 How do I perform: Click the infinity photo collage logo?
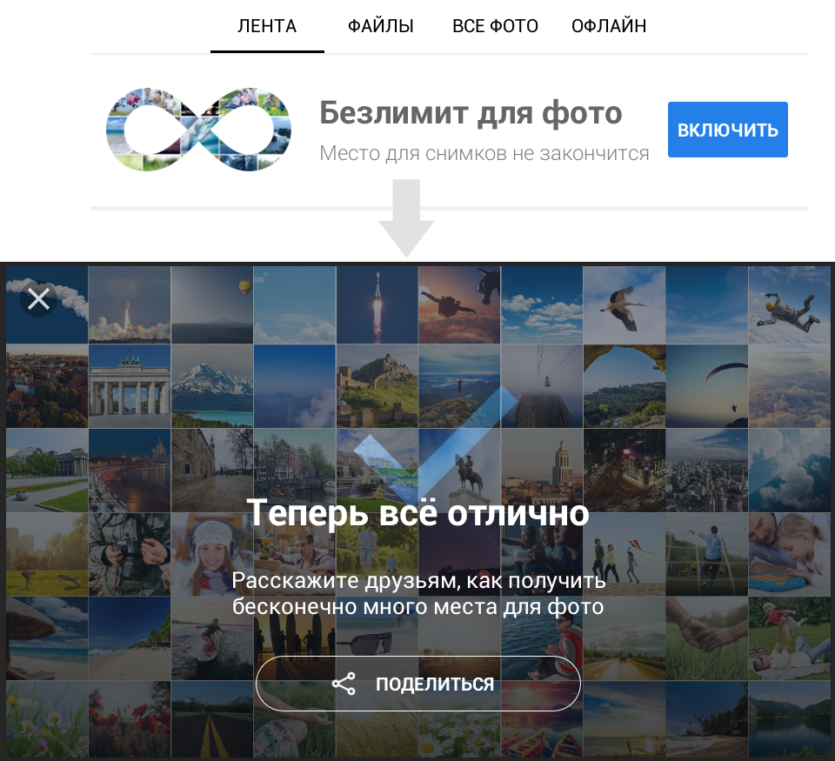199,129
